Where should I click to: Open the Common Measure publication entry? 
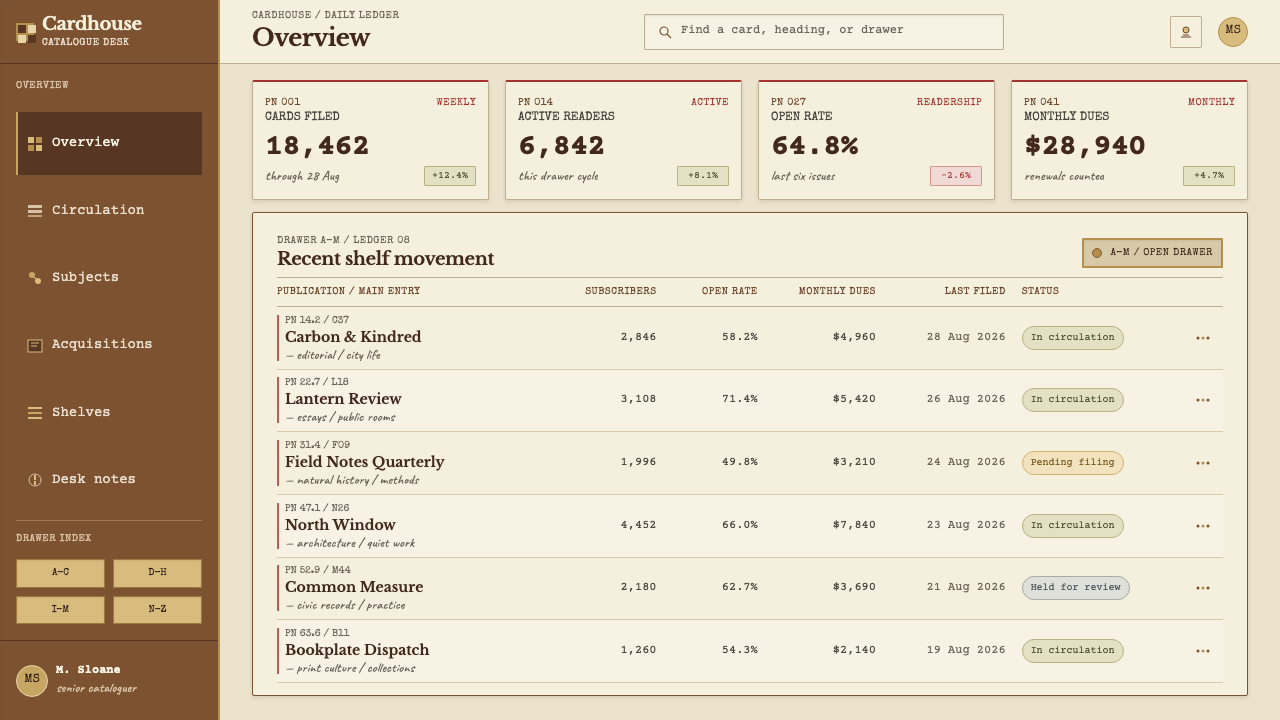click(354, 587)
